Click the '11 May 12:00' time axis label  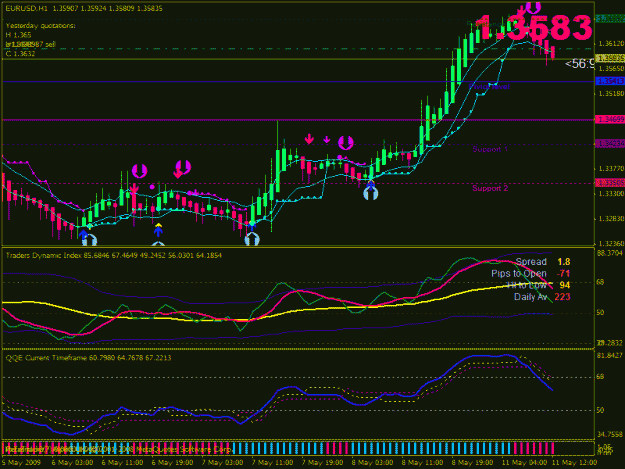pos(574,463)
